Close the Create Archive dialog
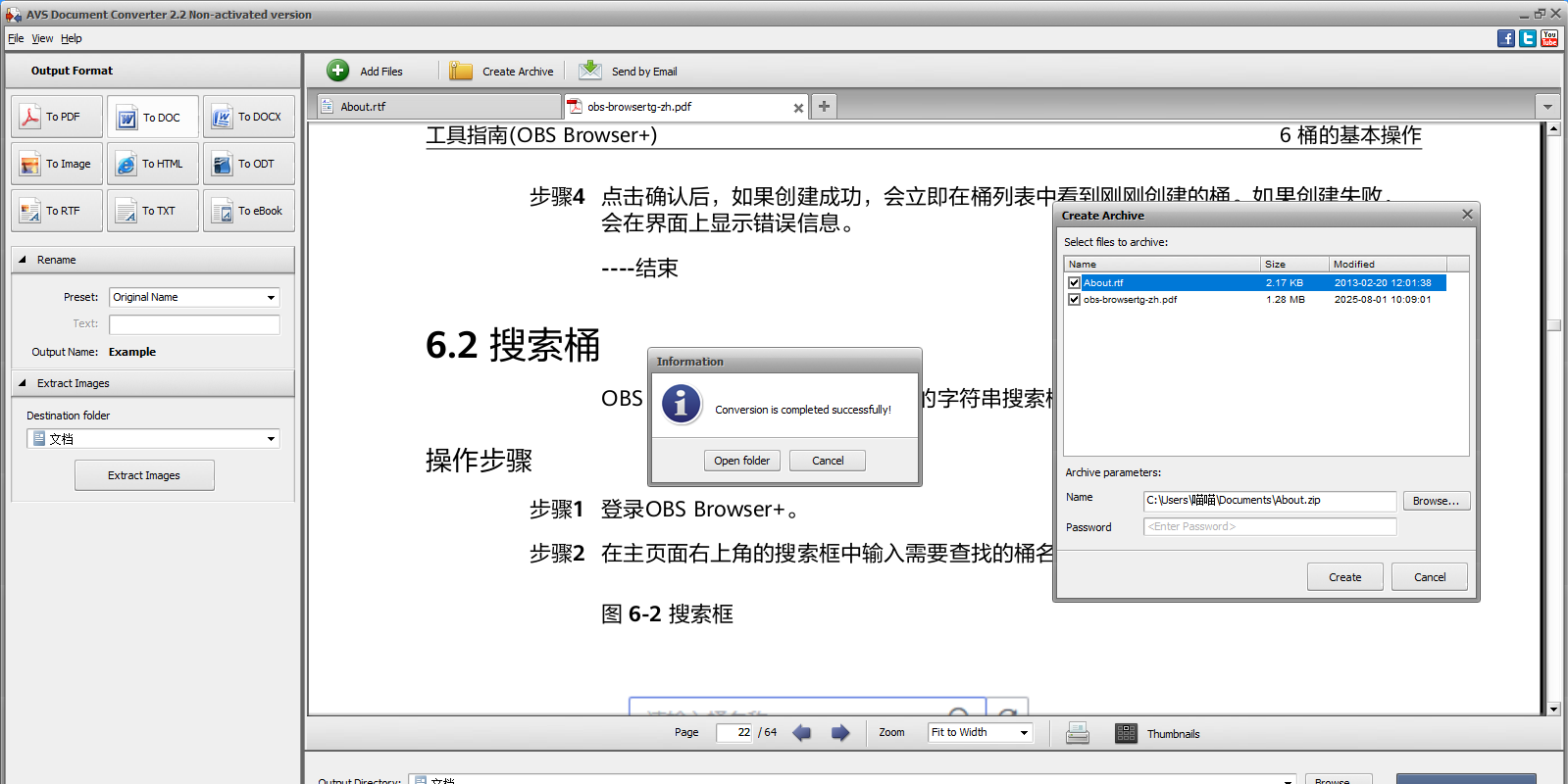The height and width of the screenshot is (784, 1568). click(1467, 215)
